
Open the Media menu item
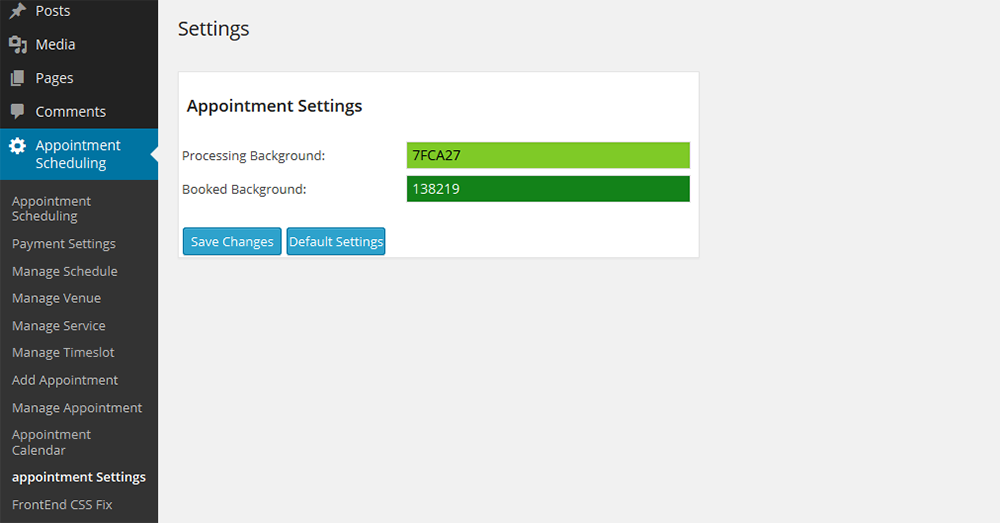coord(55,44)
